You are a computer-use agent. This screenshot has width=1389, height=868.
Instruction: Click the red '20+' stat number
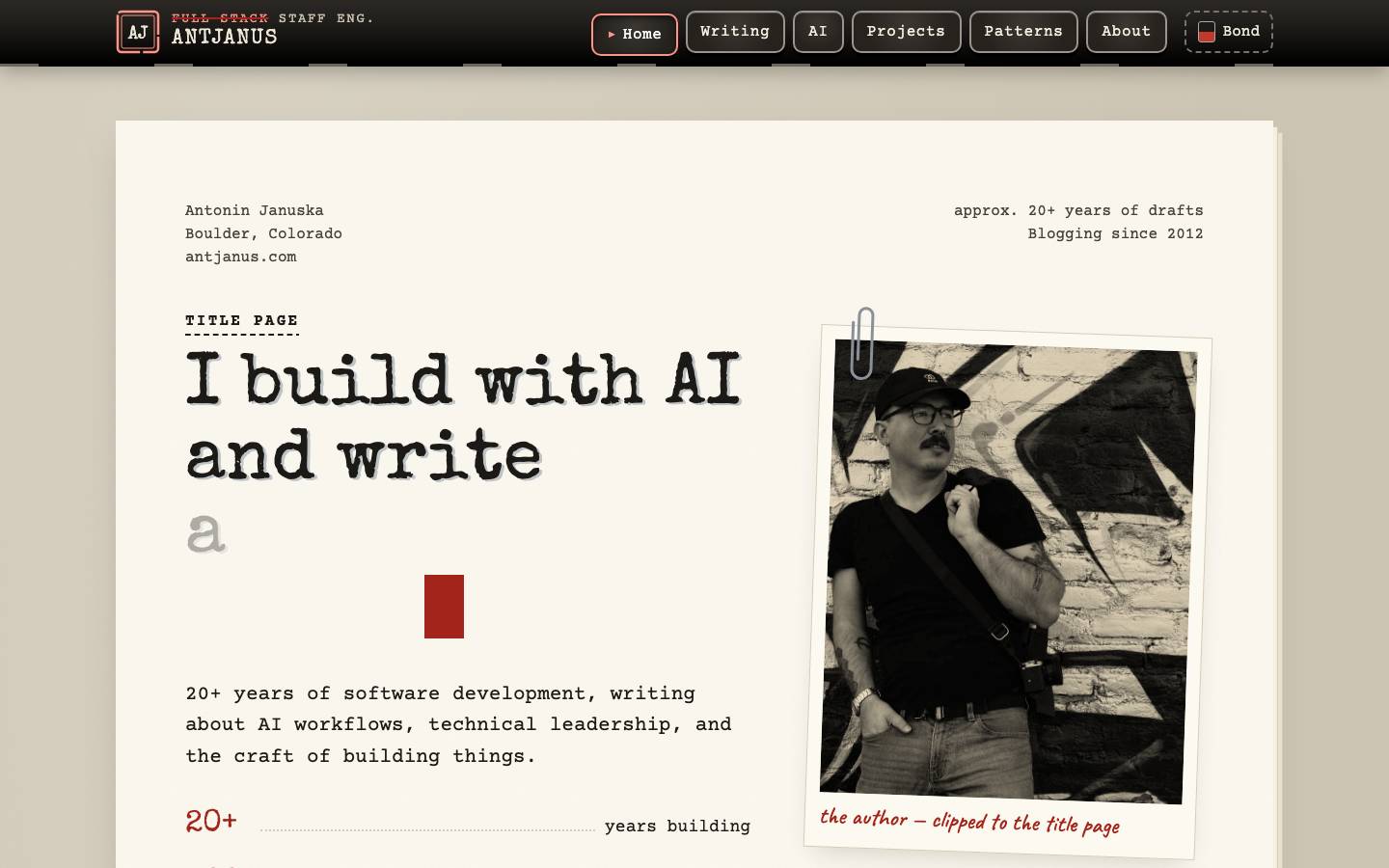[x=211, y=821]
